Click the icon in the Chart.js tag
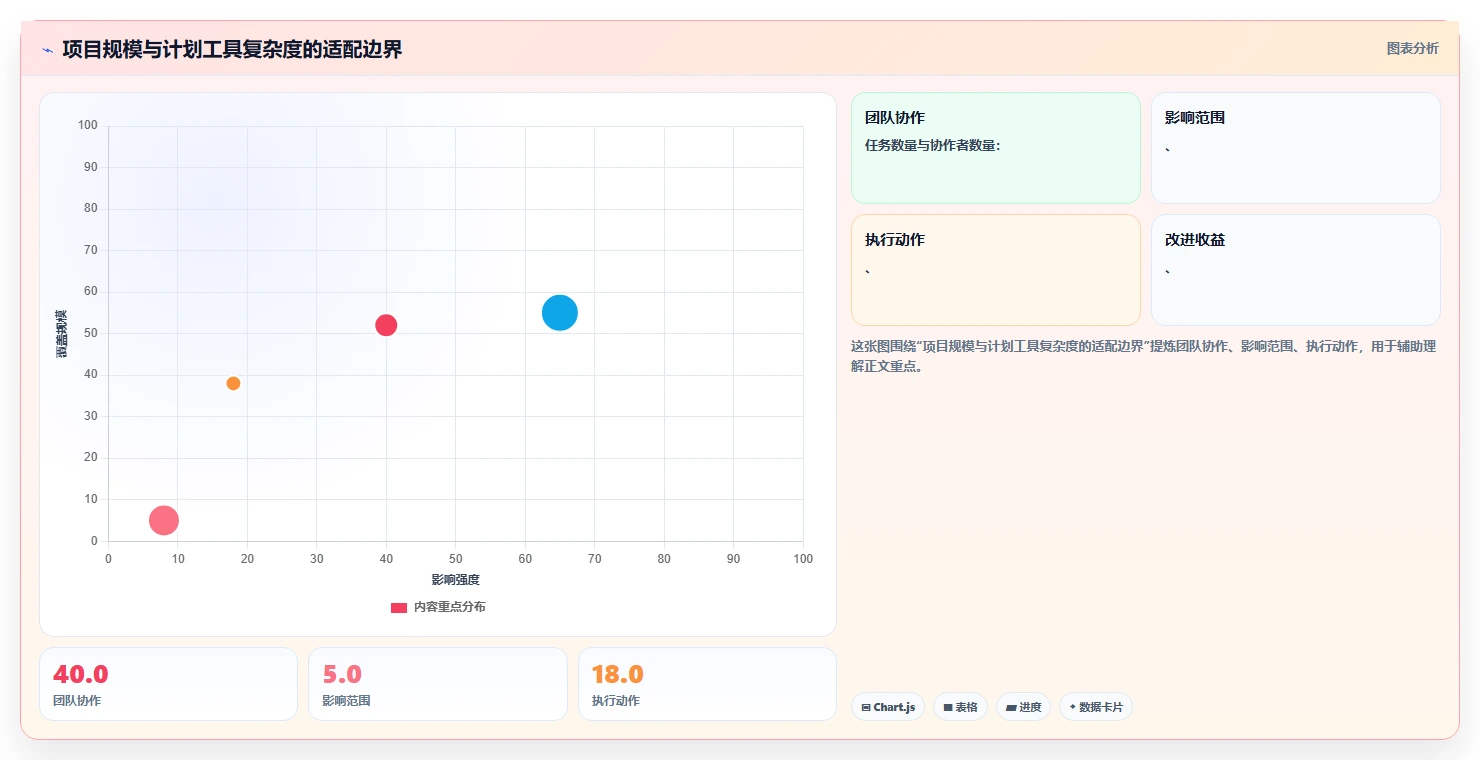 (x=866, y=707)
